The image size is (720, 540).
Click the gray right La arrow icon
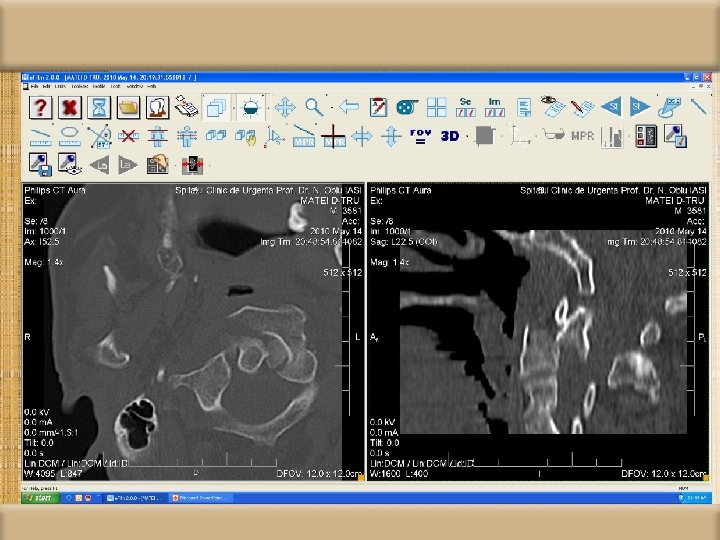127,165
